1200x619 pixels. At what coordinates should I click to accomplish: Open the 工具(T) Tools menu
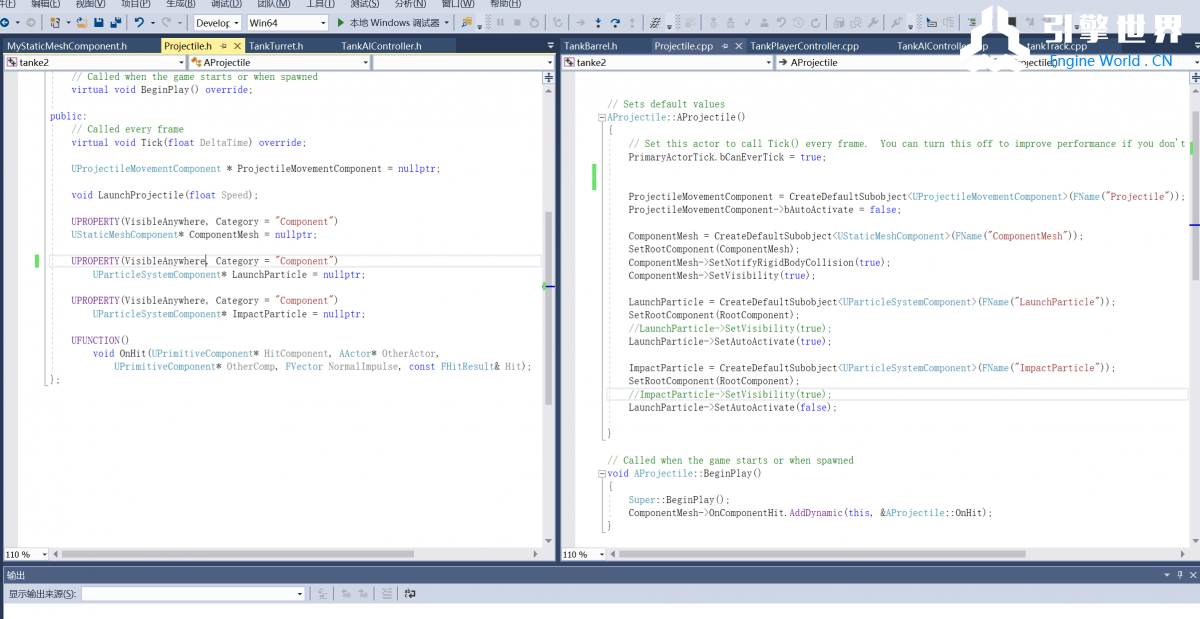(x=320, y=4)
